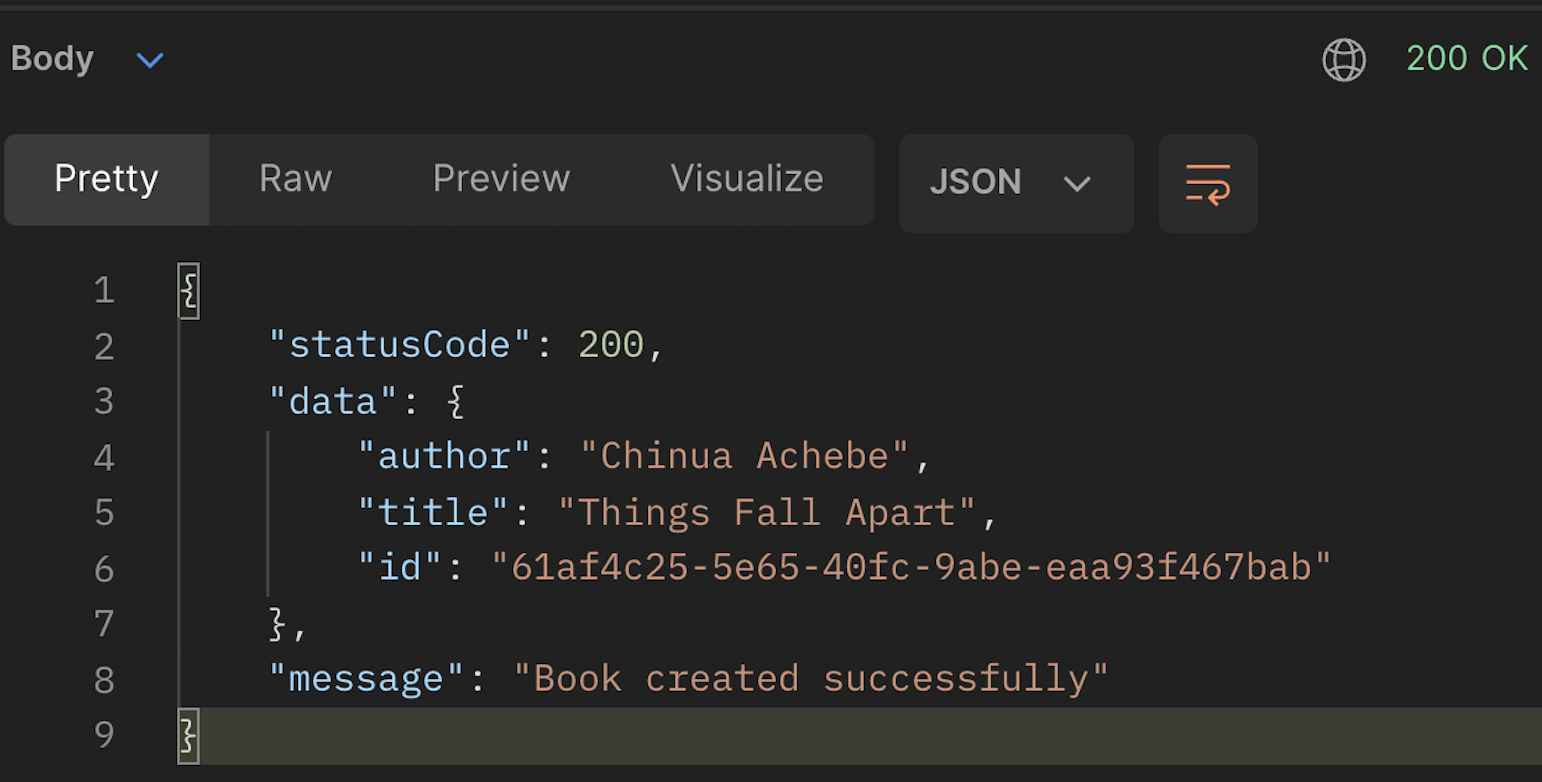Click the id UUID string value
The height and width of the screenshot is (782, 1542).
pos(912,568)
